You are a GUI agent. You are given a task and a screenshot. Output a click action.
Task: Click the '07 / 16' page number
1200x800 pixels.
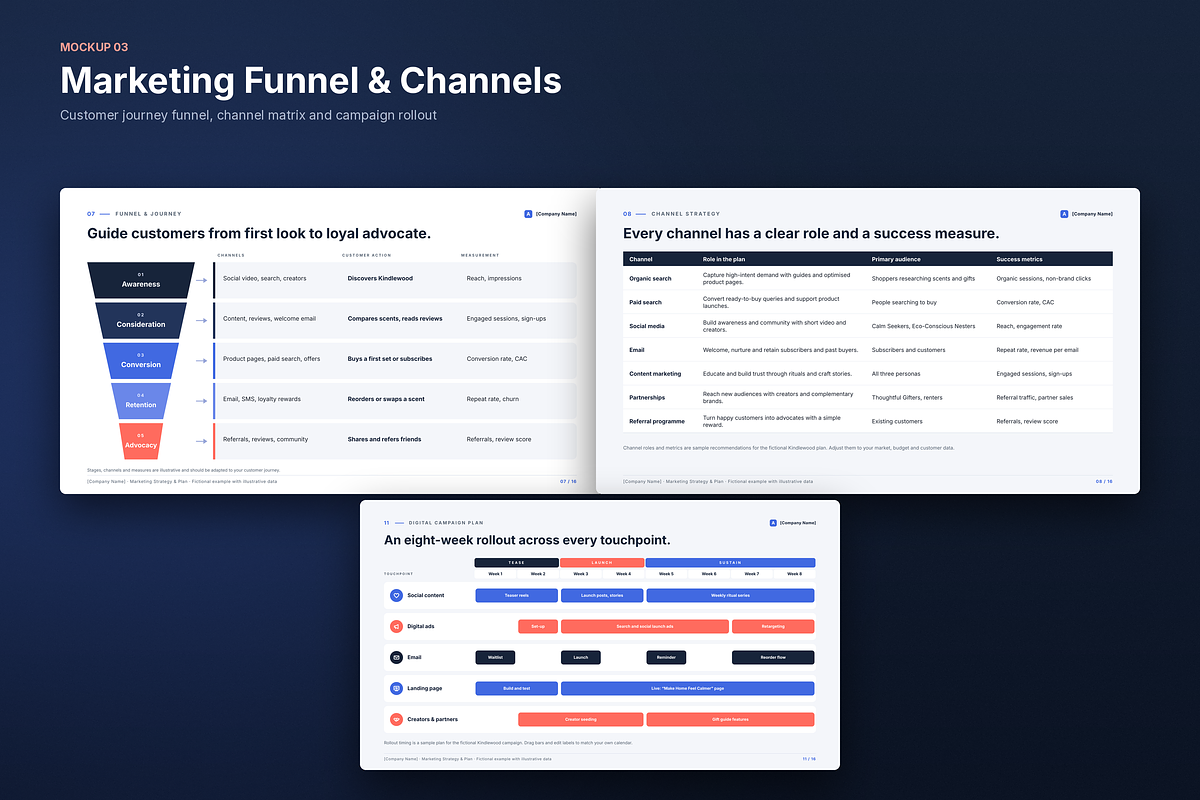568,481
